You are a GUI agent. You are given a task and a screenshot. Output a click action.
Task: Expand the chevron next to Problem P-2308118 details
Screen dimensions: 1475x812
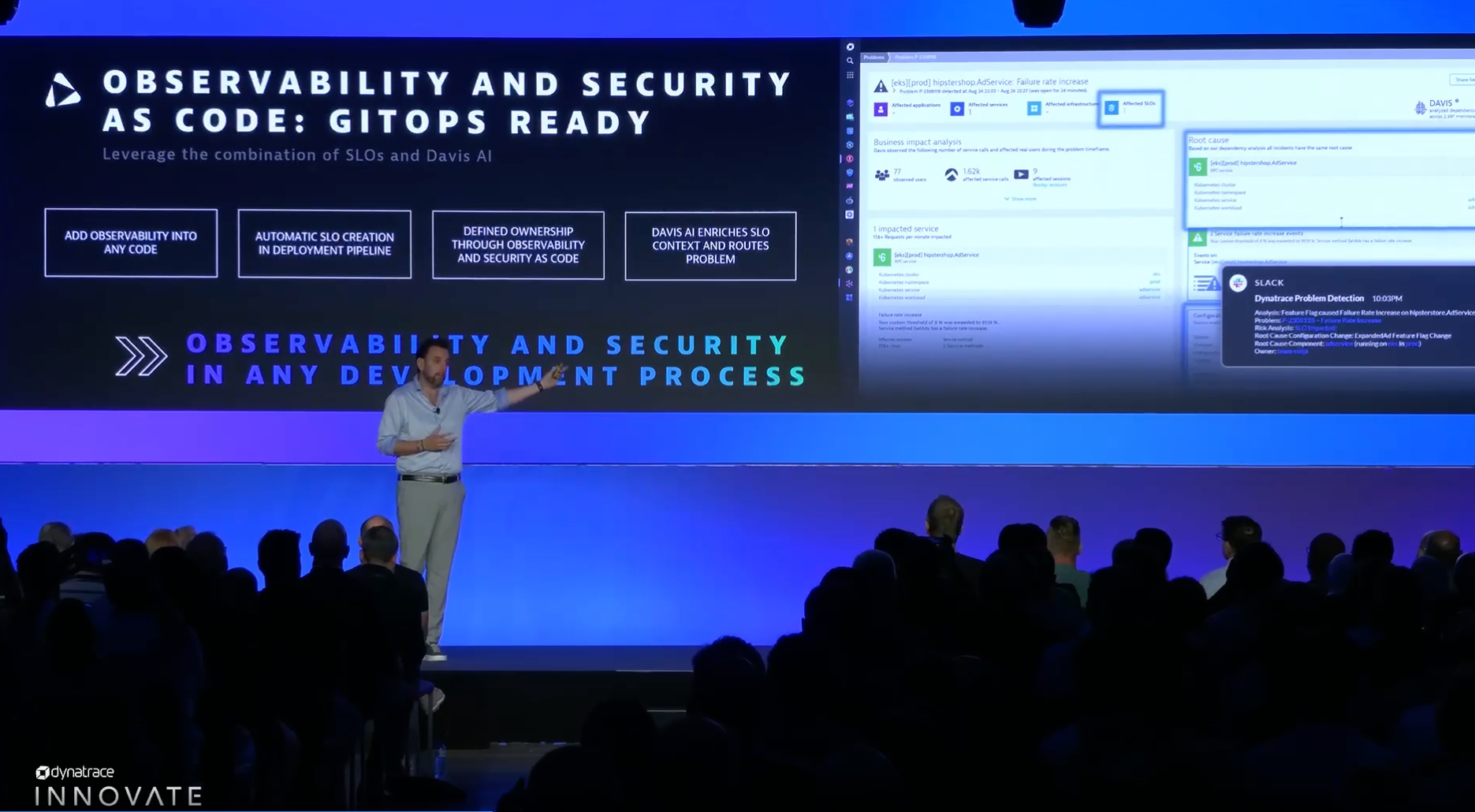(x=895, y=91)
